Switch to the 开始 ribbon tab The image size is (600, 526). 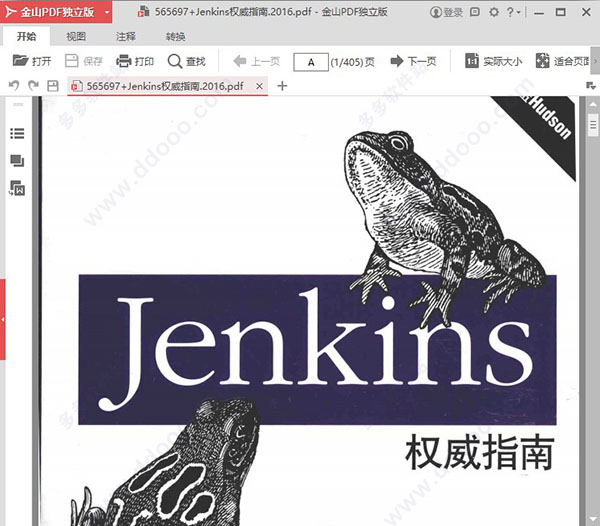(26, 36)
